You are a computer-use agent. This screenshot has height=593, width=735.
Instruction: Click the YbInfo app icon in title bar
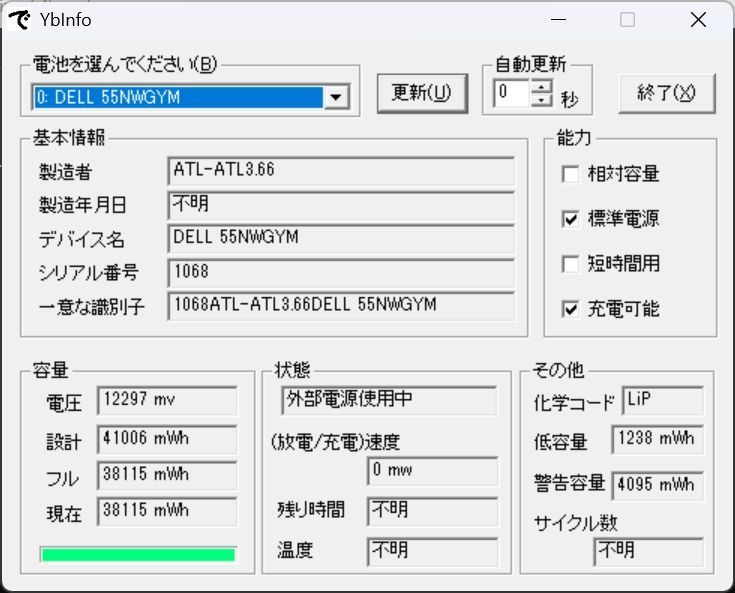(19, 19)
